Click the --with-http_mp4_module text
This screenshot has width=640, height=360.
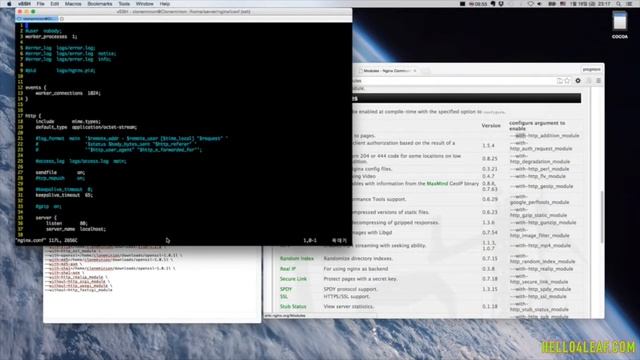pos(540,245)
